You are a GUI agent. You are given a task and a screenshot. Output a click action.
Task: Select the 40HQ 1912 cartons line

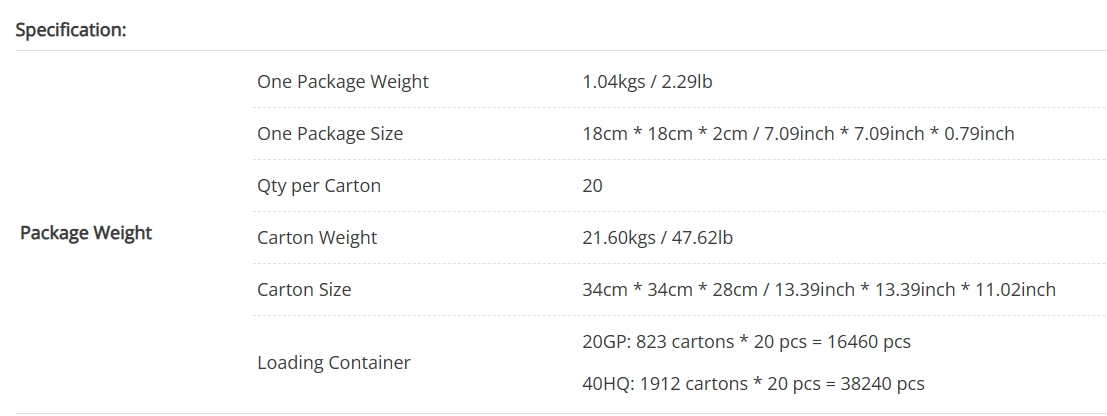pyautogui.click(x=753, y=384)
